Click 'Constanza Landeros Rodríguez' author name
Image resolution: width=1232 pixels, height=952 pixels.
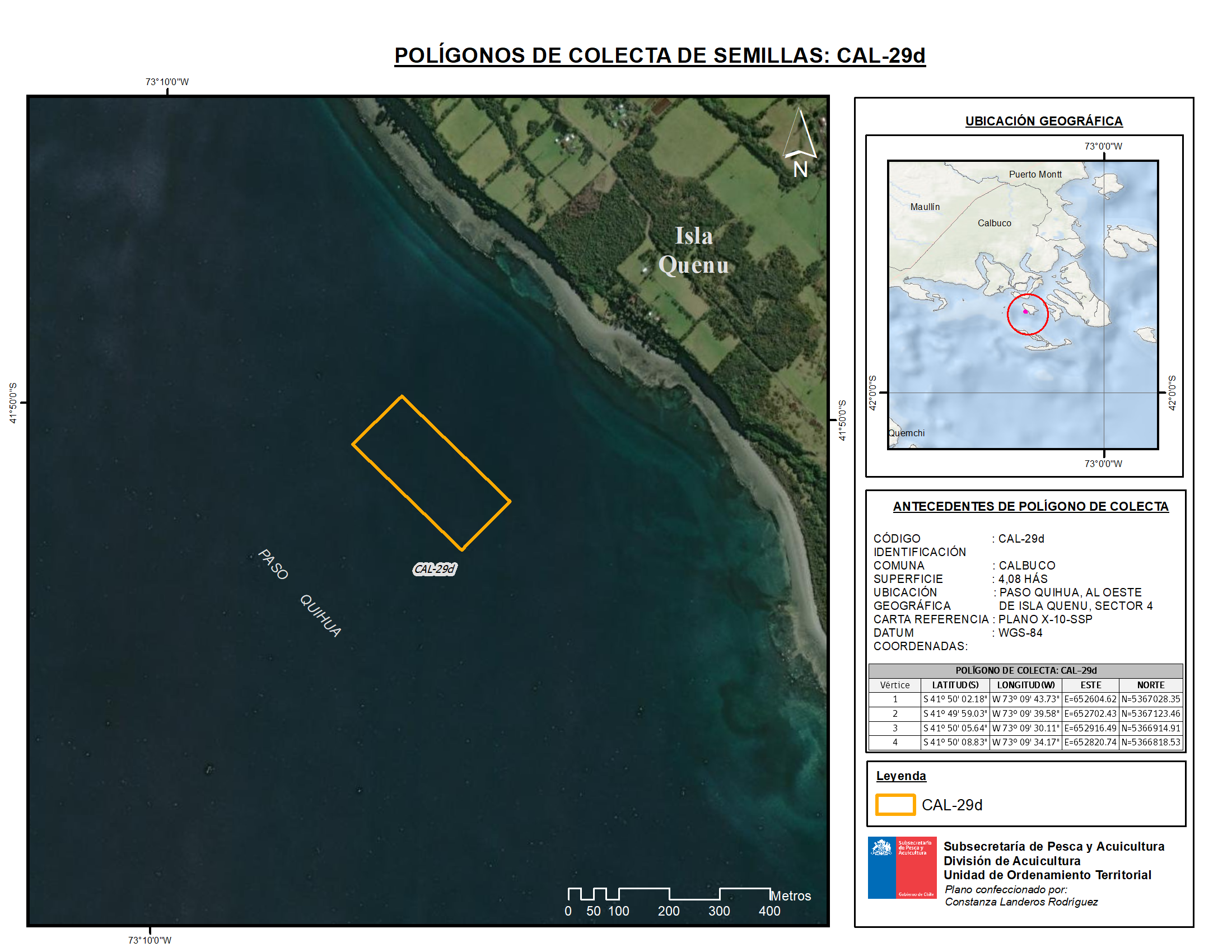(x=1021, y=902)
